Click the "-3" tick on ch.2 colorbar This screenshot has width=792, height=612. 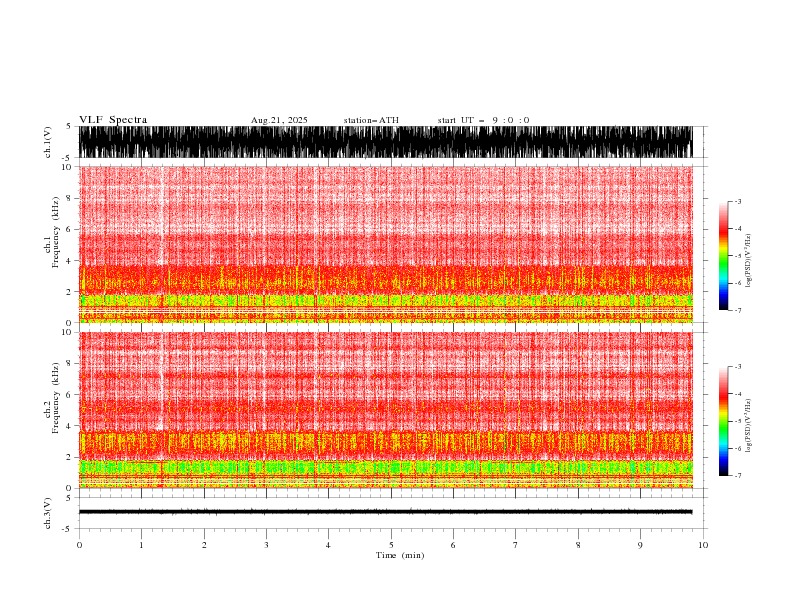pos(738,367)
